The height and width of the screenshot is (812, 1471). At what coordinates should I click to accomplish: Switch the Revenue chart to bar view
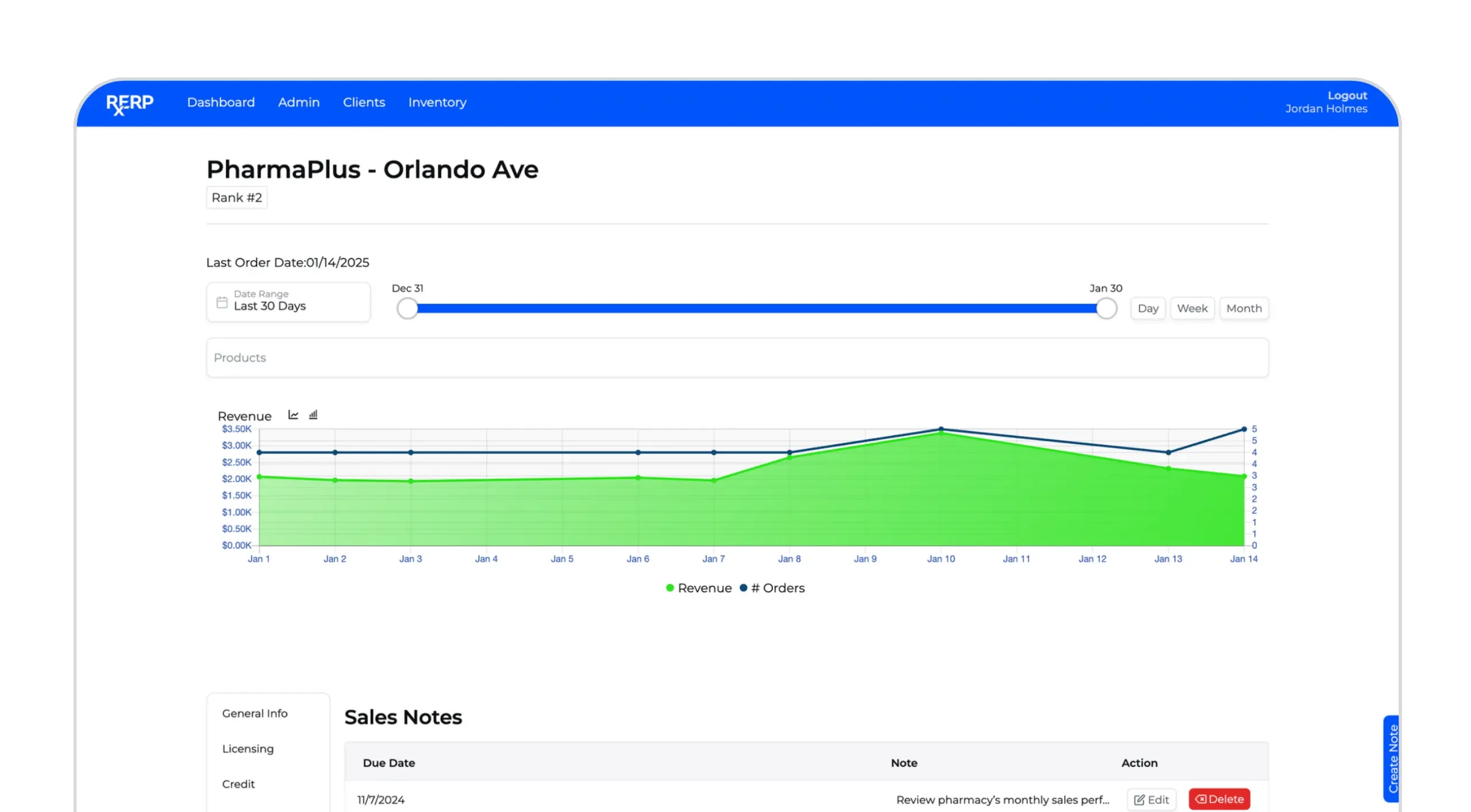point(313,415)
